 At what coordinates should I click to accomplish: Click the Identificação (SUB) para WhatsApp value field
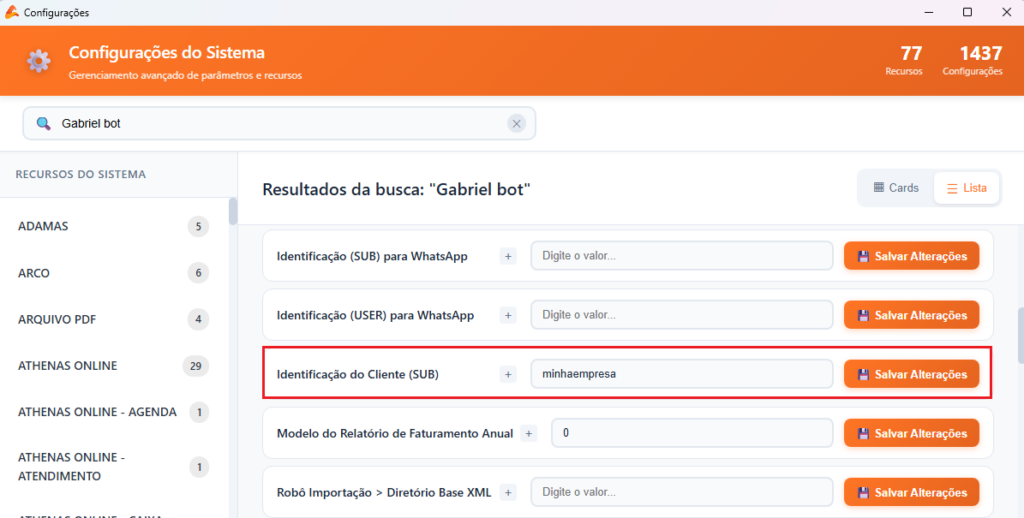click(681, 256)
